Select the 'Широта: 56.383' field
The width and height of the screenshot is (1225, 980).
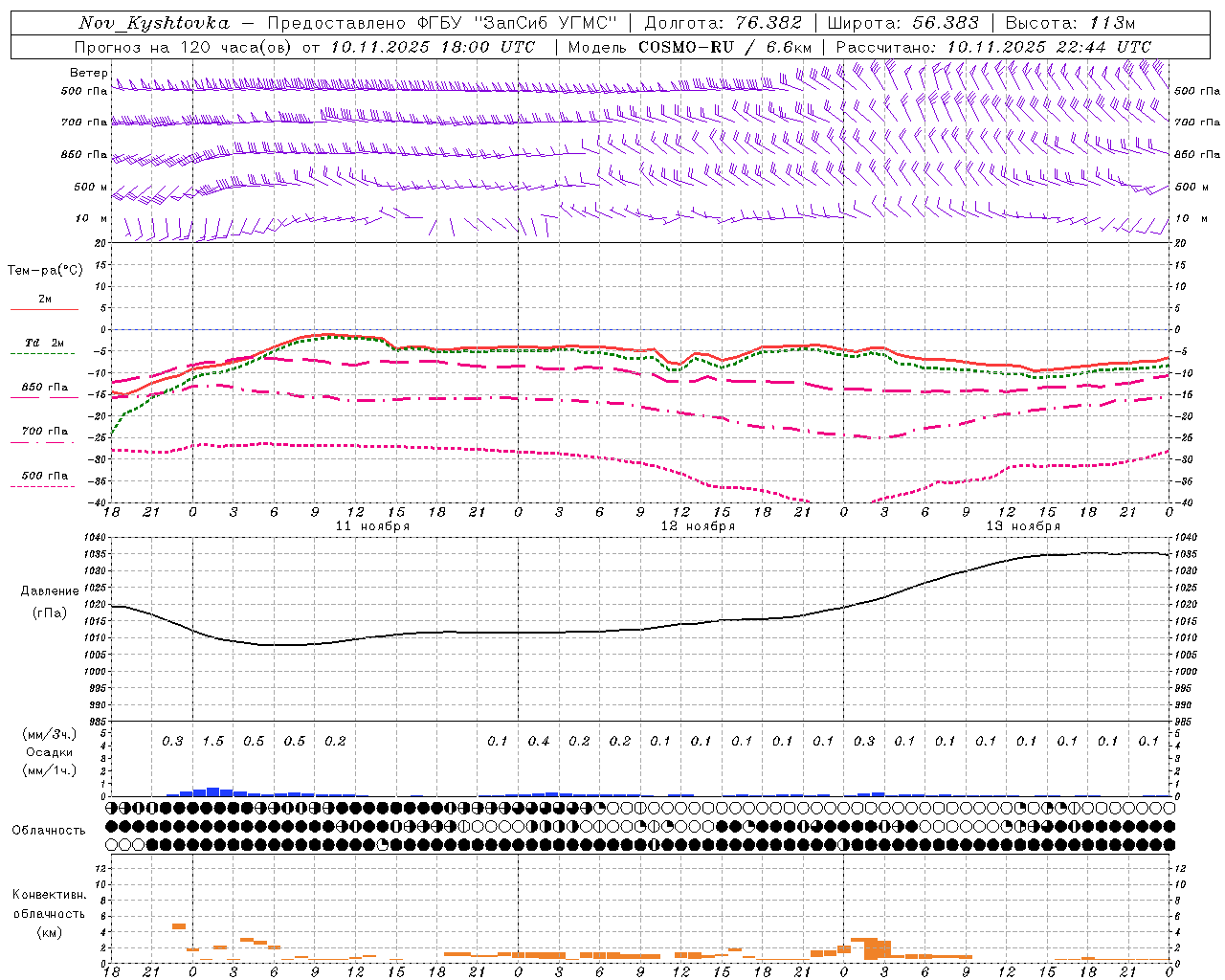click(903, 23)
